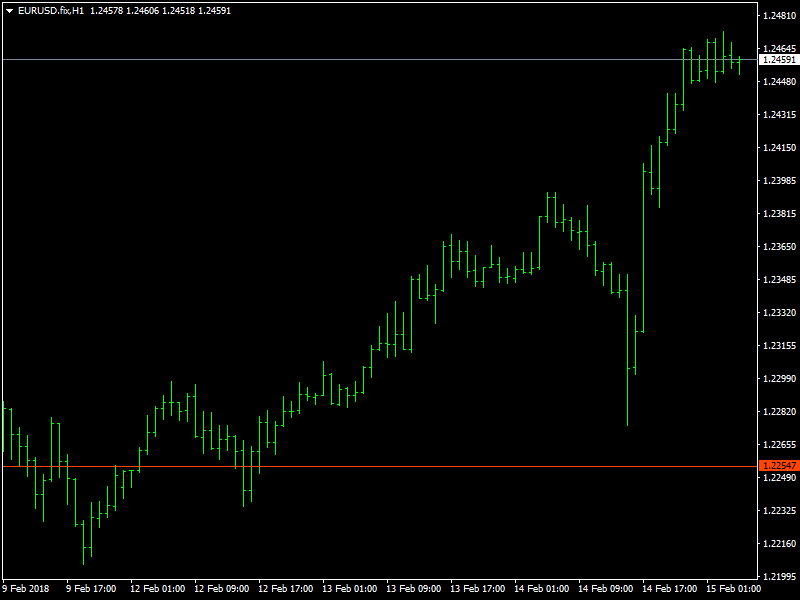Click the 14 Feb 09:00 time label
Screen dimensions: 800x600
[605, 588]
